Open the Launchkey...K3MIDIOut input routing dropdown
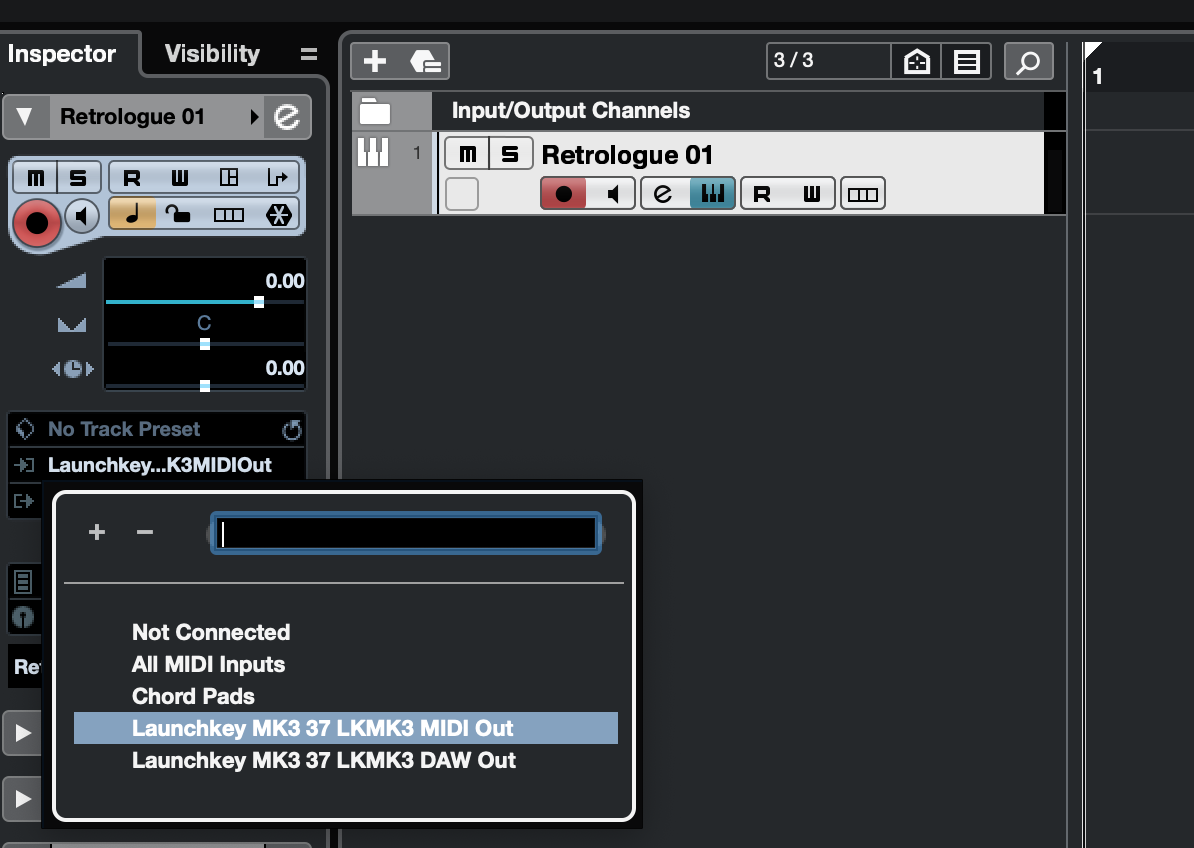This screenshot has height=848, width=1194. click(x=159, y=465)
